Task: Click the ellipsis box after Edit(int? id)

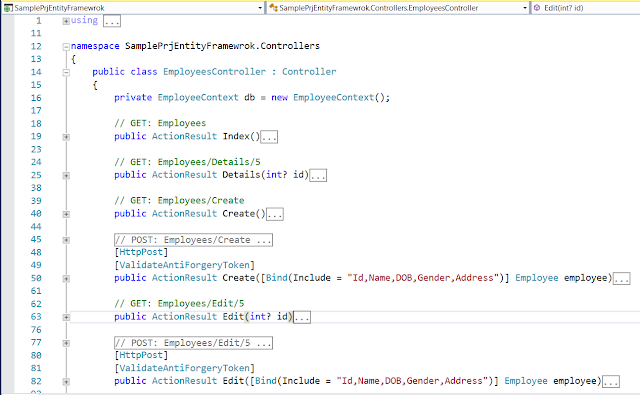Action: click(302, 317)
